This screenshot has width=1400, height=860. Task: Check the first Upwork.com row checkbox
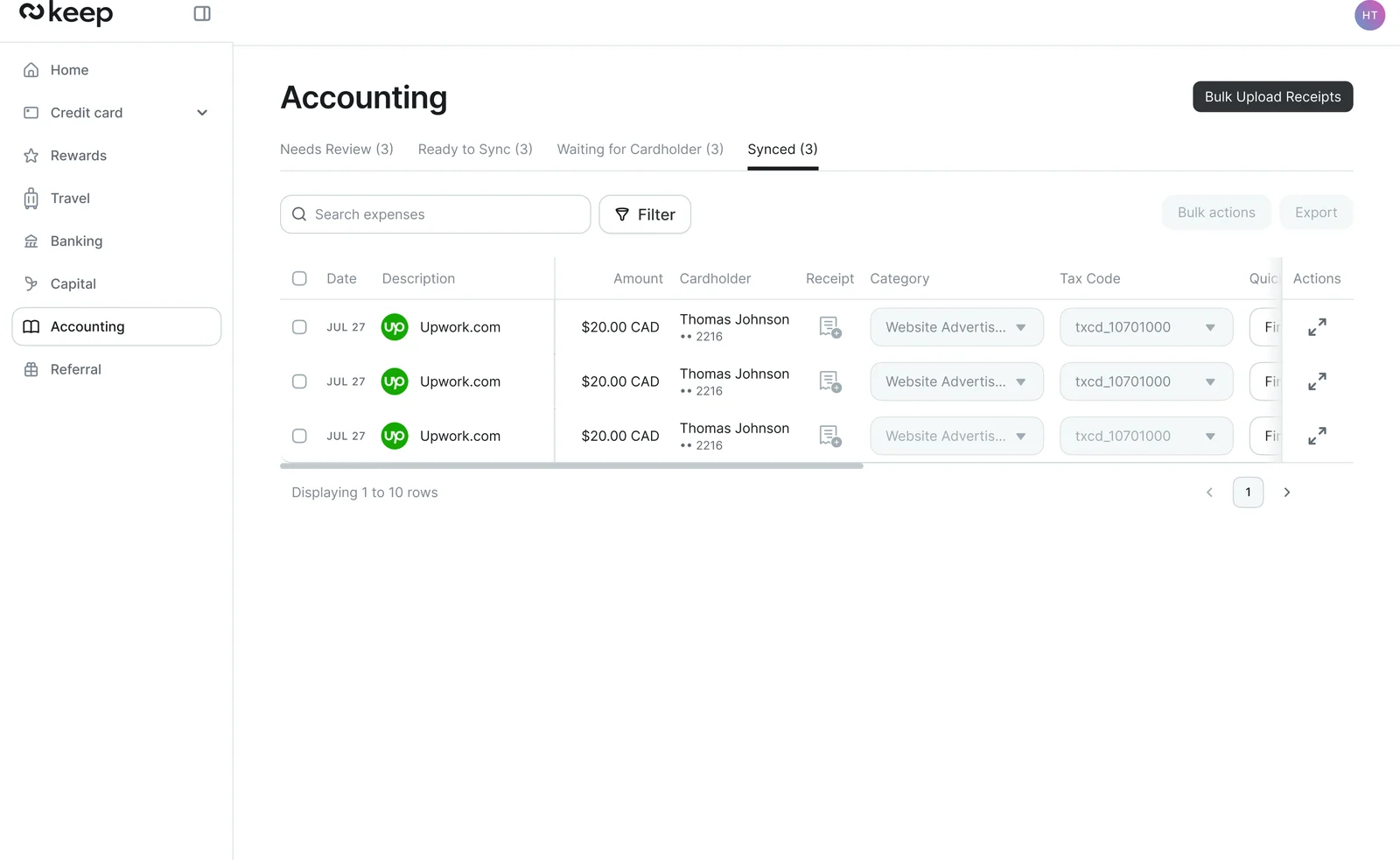tap(299, 327)
